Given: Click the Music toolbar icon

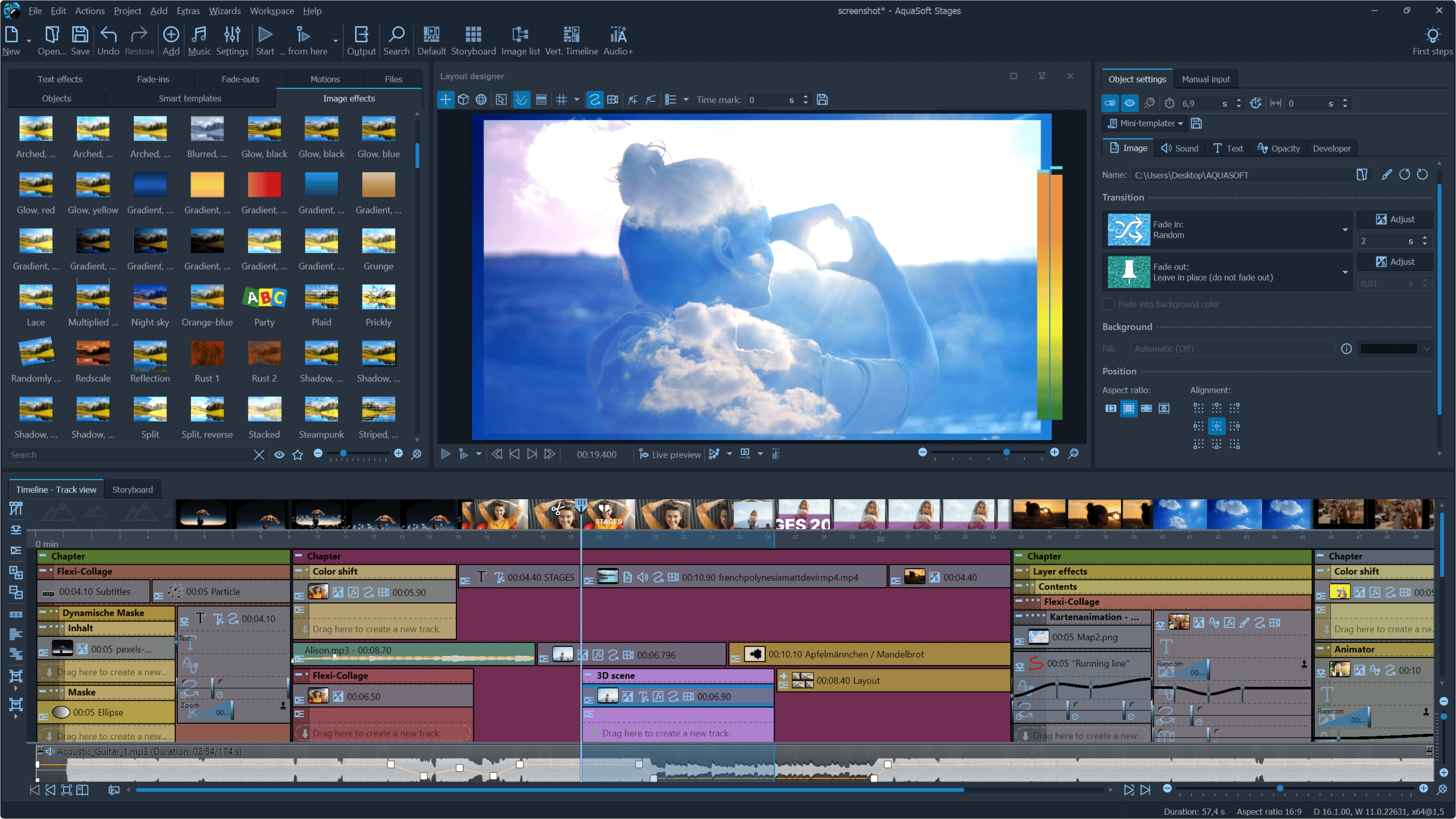Looking at the screenshot, I should (x=199, y=35).
